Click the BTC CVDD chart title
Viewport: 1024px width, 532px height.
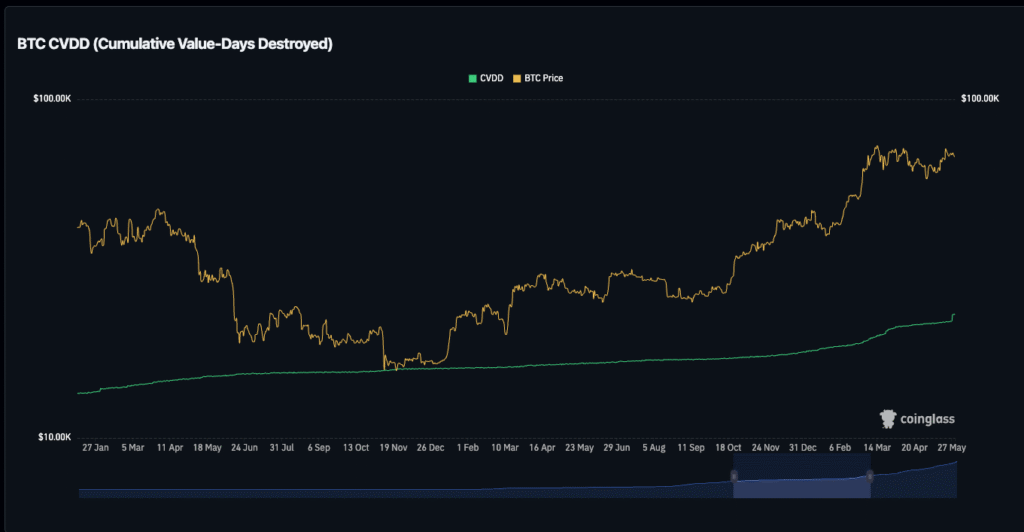[173, 44]
